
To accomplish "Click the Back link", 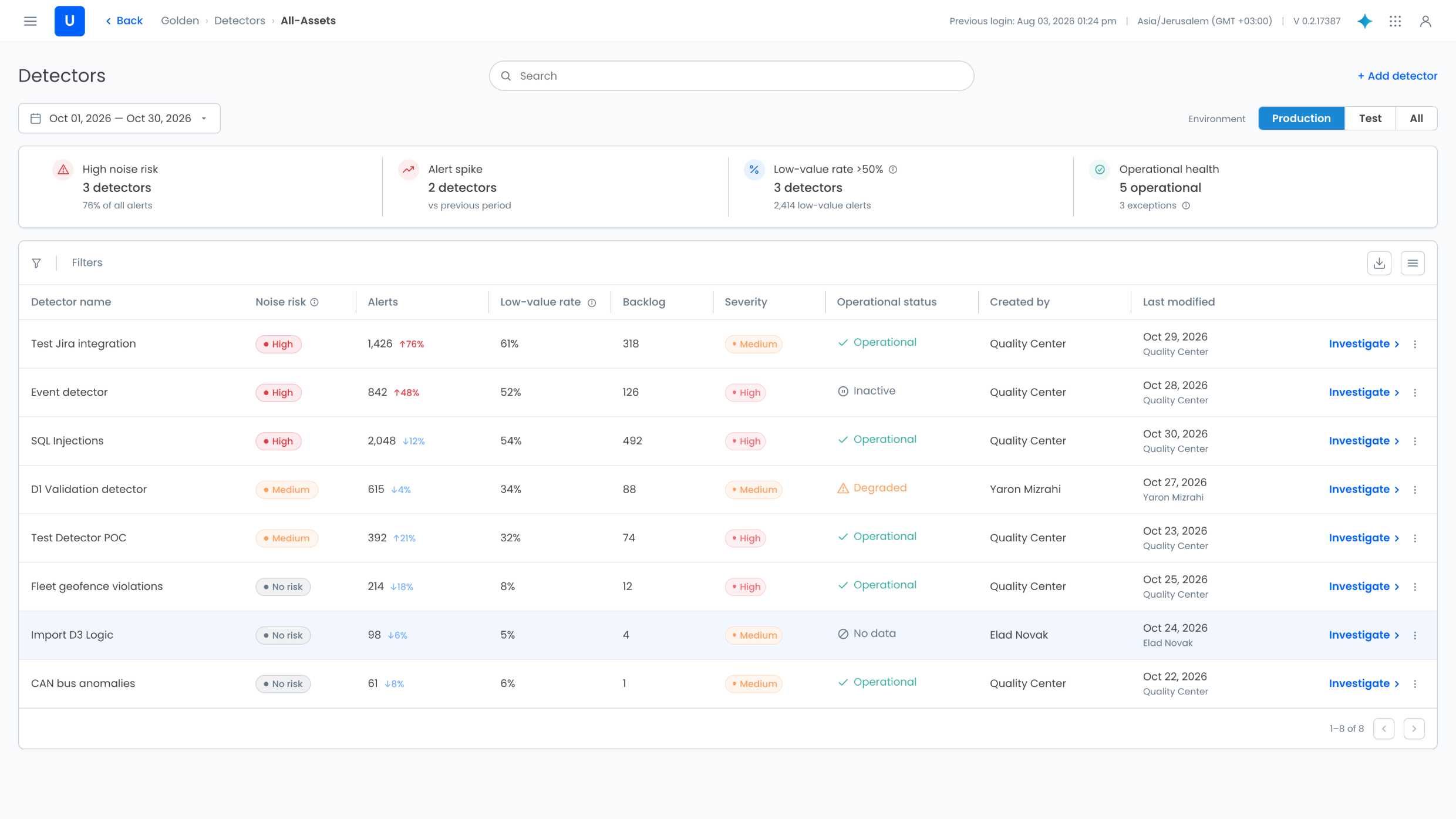I will pyautogui.click(x=124, y=21).
